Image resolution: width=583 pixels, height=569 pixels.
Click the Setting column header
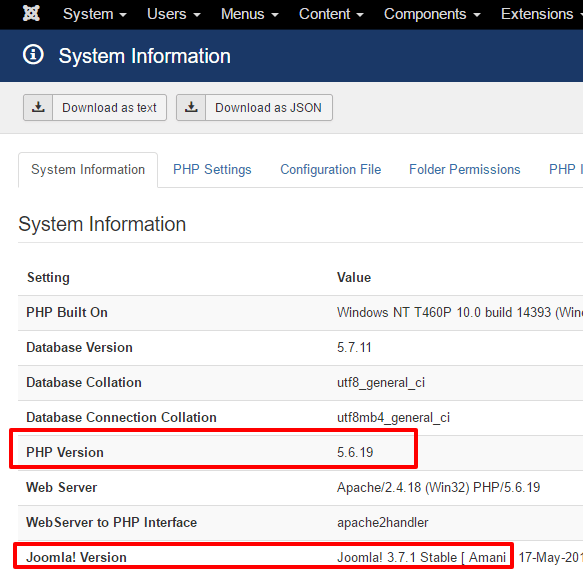coord(48,277)
